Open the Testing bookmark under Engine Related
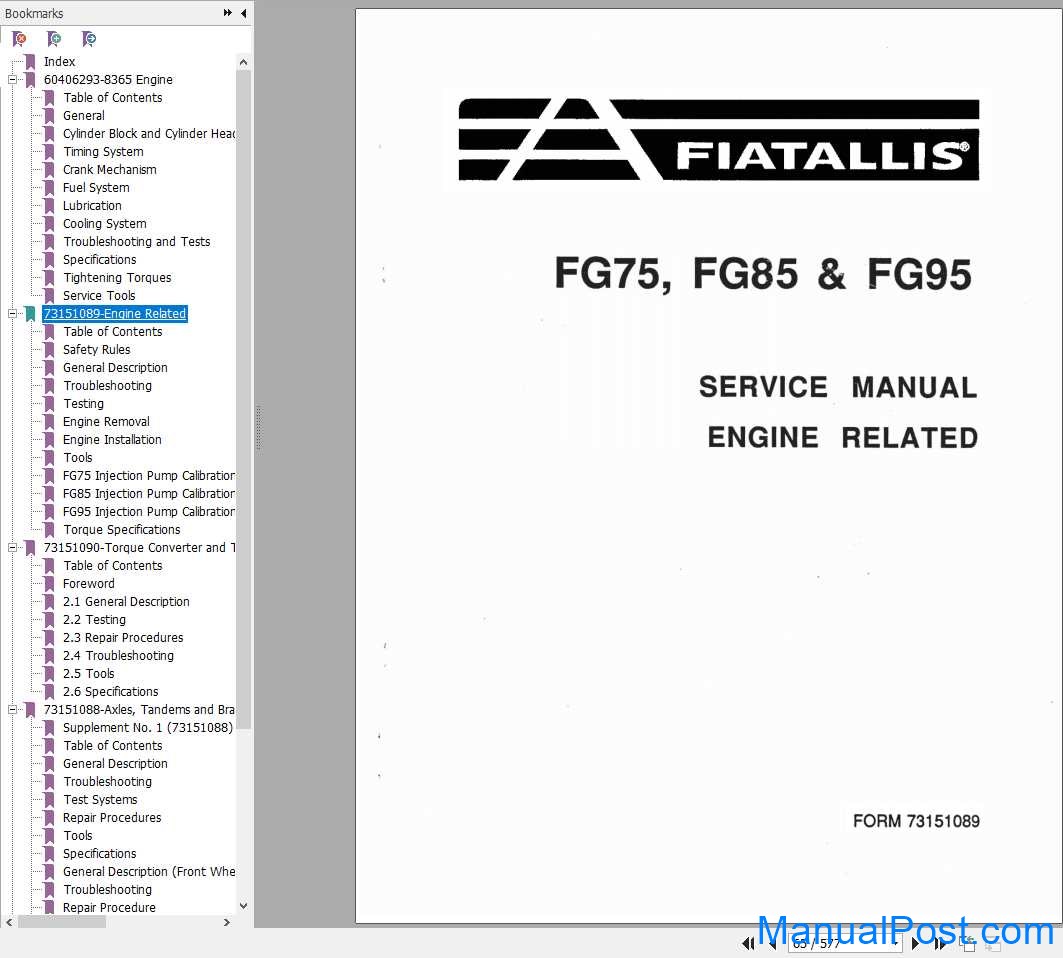1063x958 pixels. (x=83, y=403)
